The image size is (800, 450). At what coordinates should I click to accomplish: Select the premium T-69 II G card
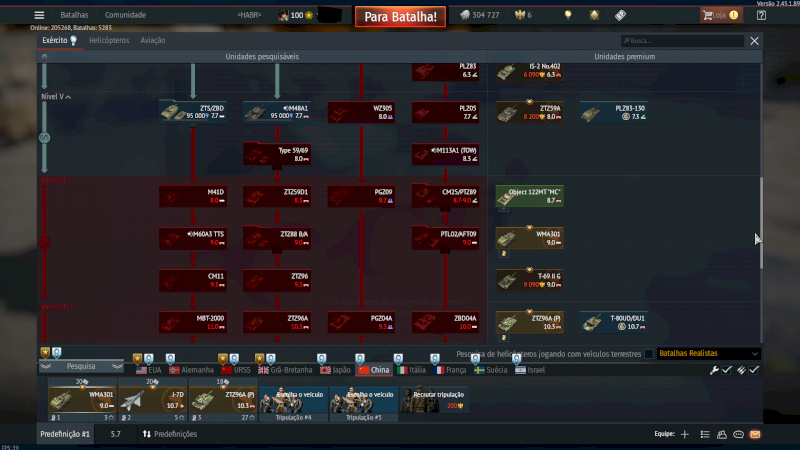[530, 280]
